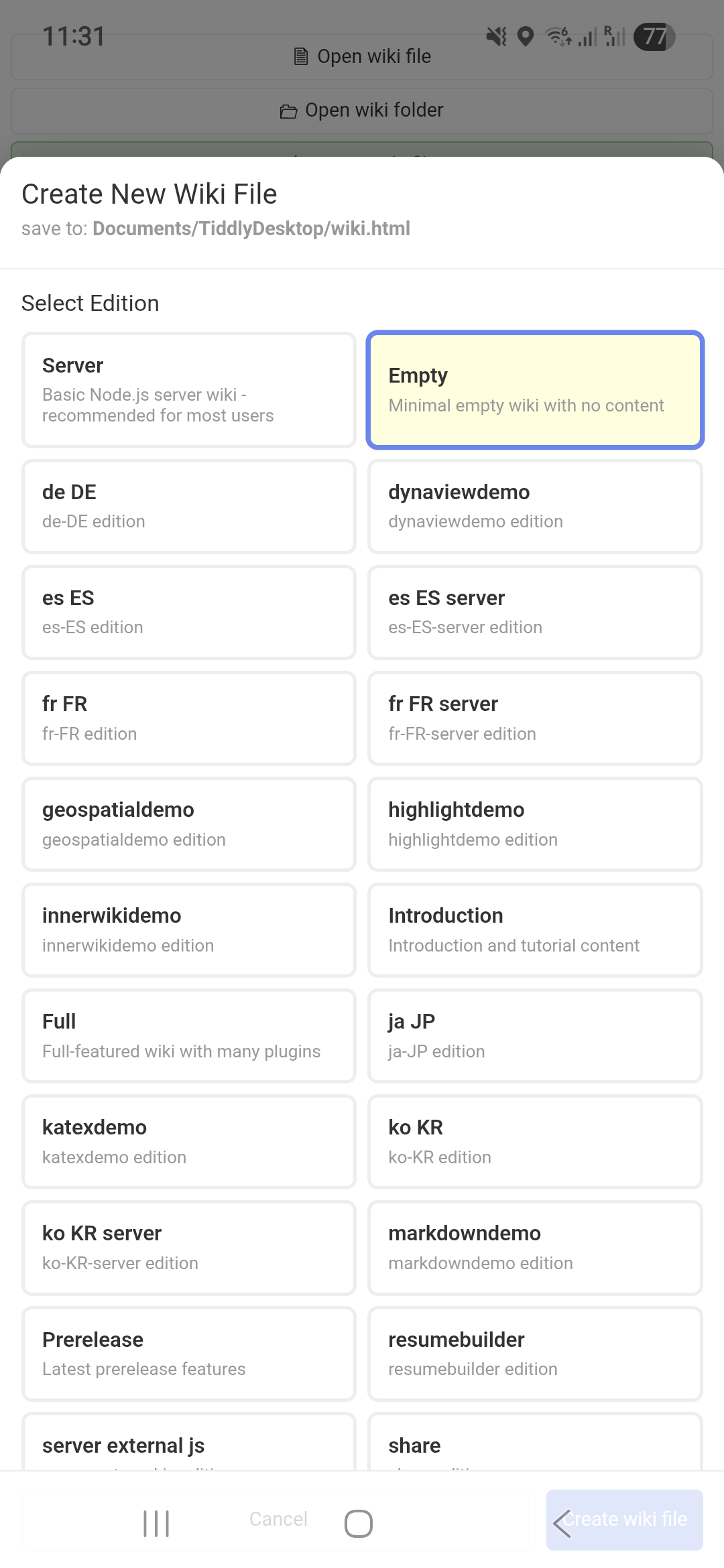Click the Open wiki file document icon
The image size is (724, 1568).
301,57
